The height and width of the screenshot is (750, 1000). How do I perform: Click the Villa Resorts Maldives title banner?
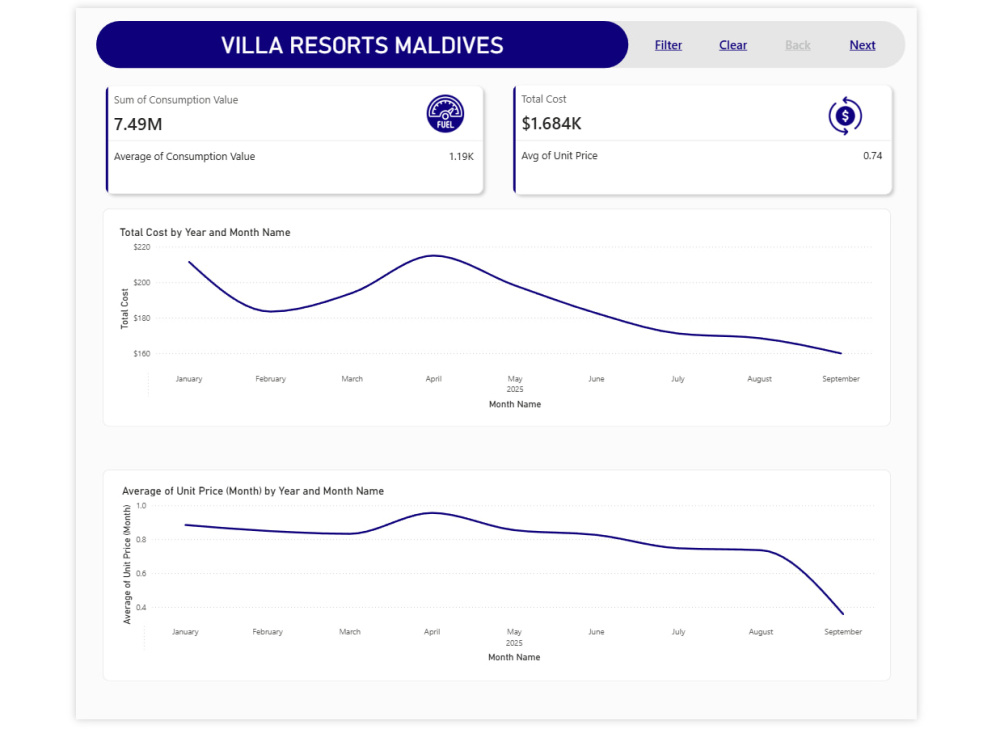tap(362, 45)
